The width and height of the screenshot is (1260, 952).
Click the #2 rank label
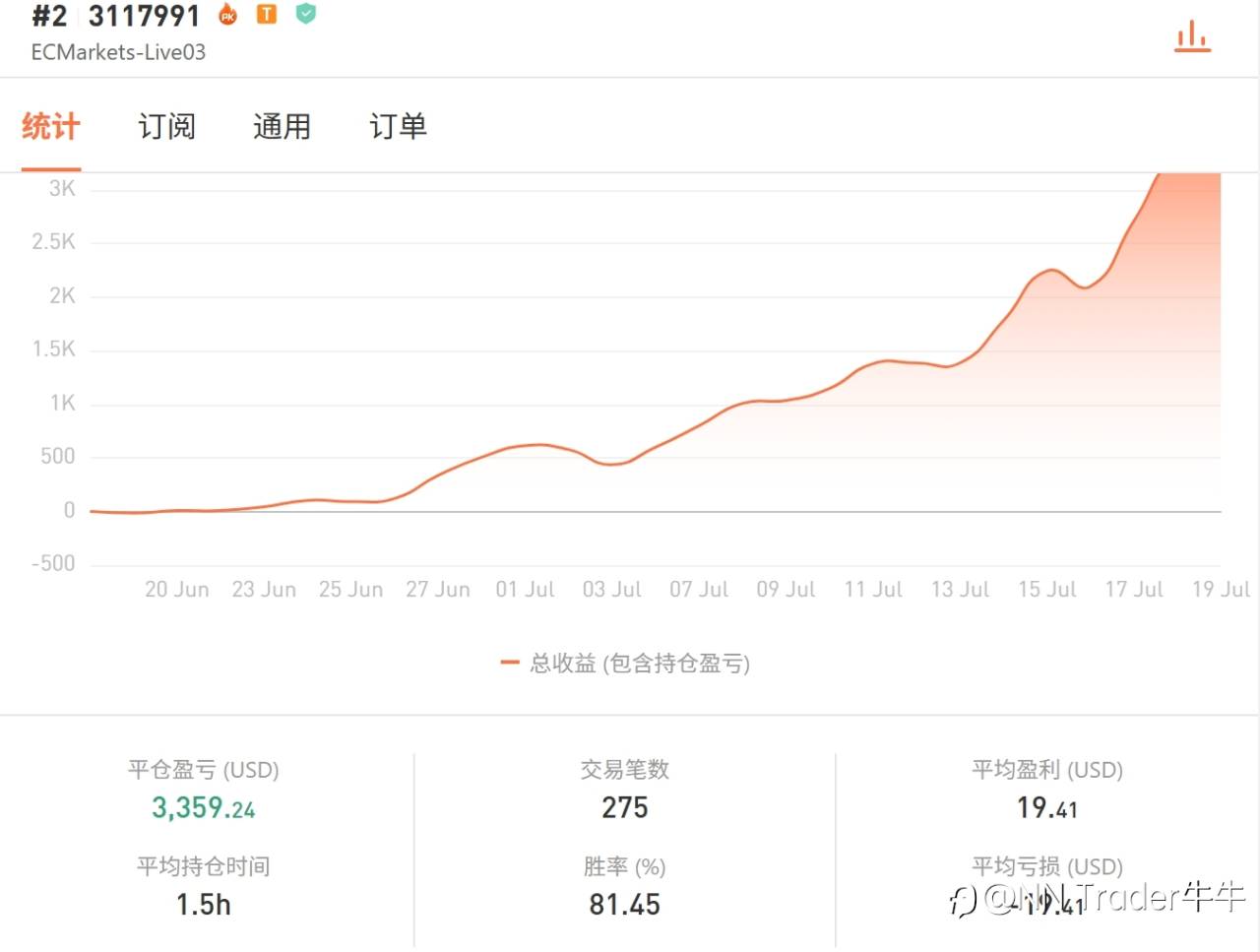(x=49, y=16)
